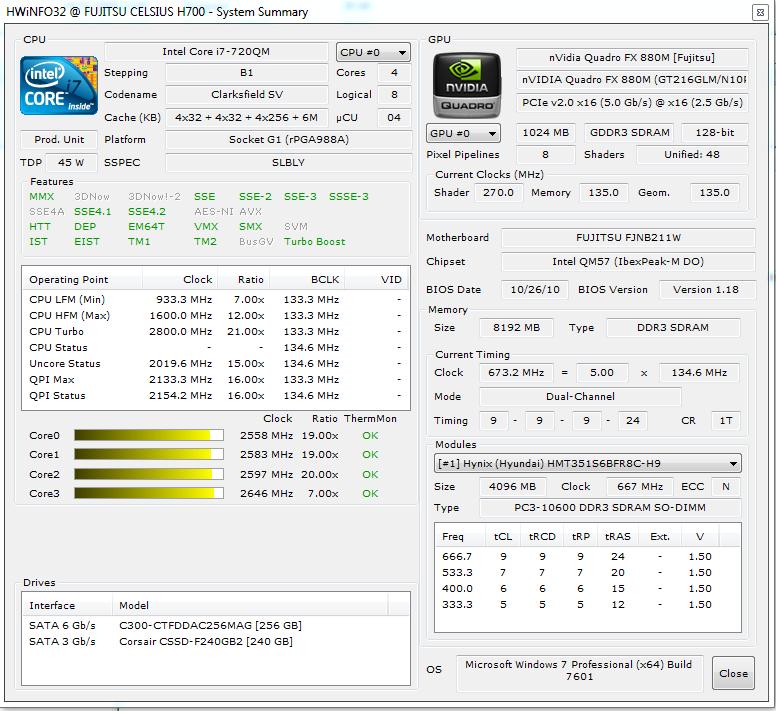Select the C300-CTFDDAC256MAG drive row
Viewport: 776px width, 711px height.
coord(215,625)
